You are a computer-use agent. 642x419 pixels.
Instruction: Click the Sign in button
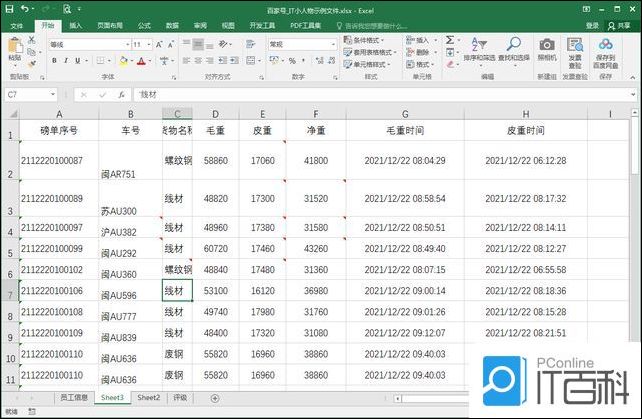tap(592, 26)
